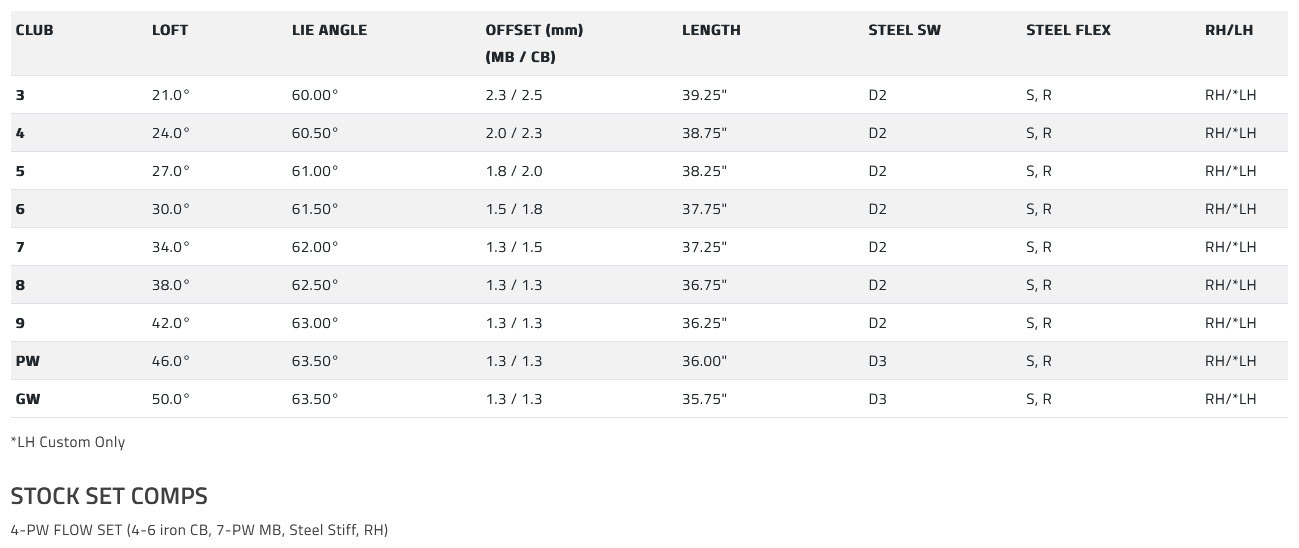Click the 50.0° loft value
This screenshot has width=1299, height=548.
[x=170, y=399]
